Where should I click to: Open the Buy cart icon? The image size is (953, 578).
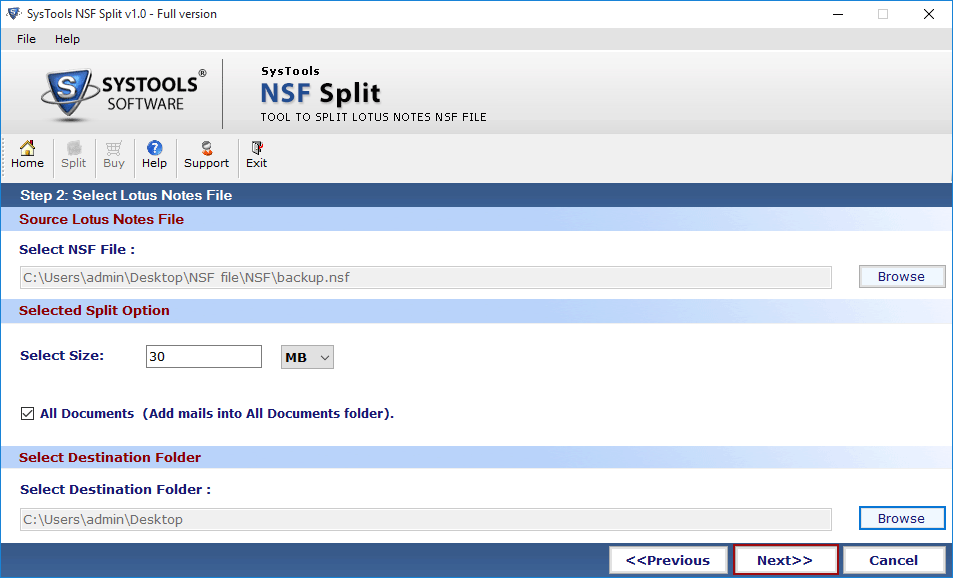pyautogui.click(x=114, y=155)
